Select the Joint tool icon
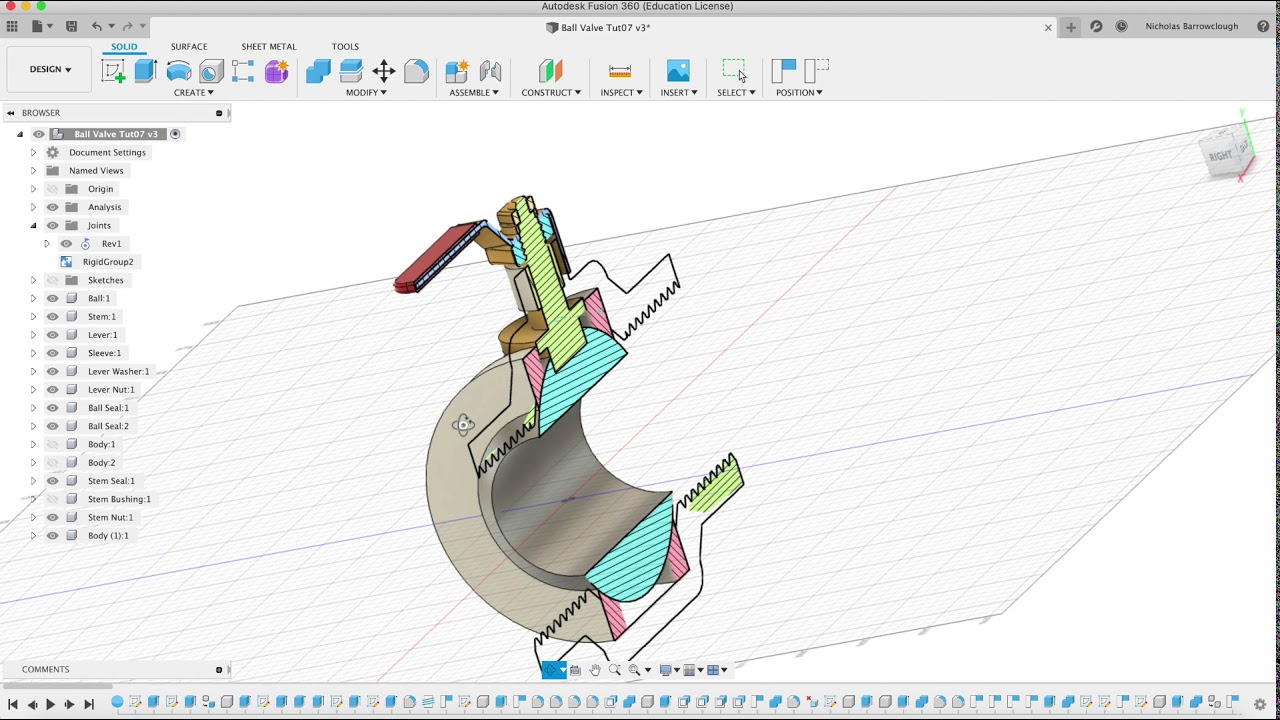The image size is (1280, 720). (x=490, y=71)
